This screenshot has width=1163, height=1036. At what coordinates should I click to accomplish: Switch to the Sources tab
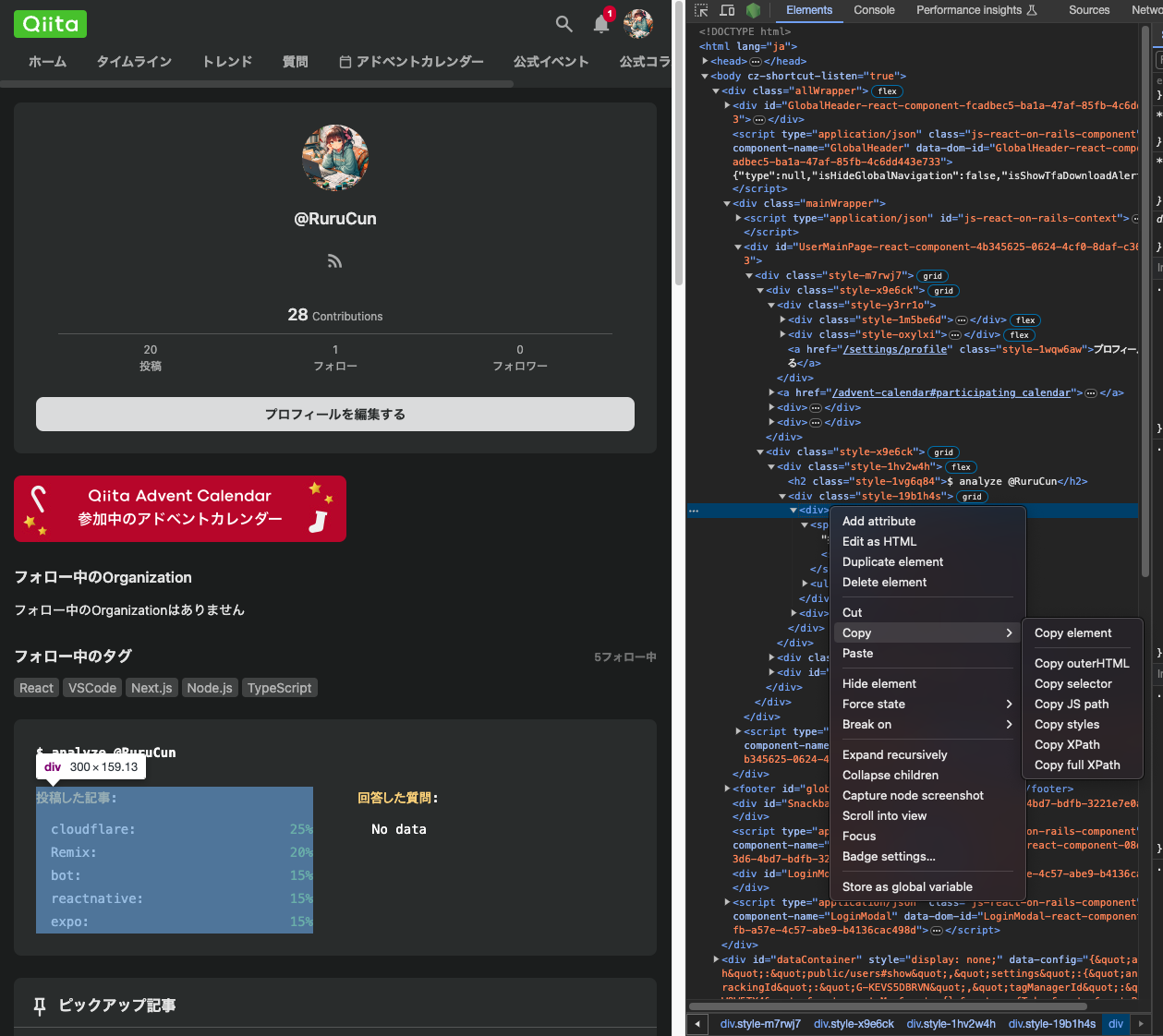pos(1089,10)
